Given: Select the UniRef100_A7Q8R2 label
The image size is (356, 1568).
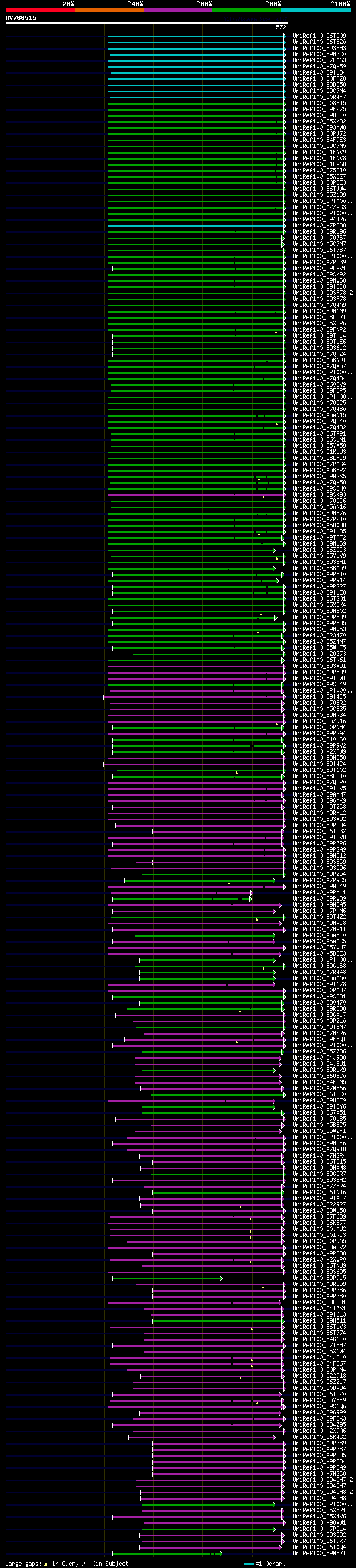Looking at the screenshot, I should point(319,703).
